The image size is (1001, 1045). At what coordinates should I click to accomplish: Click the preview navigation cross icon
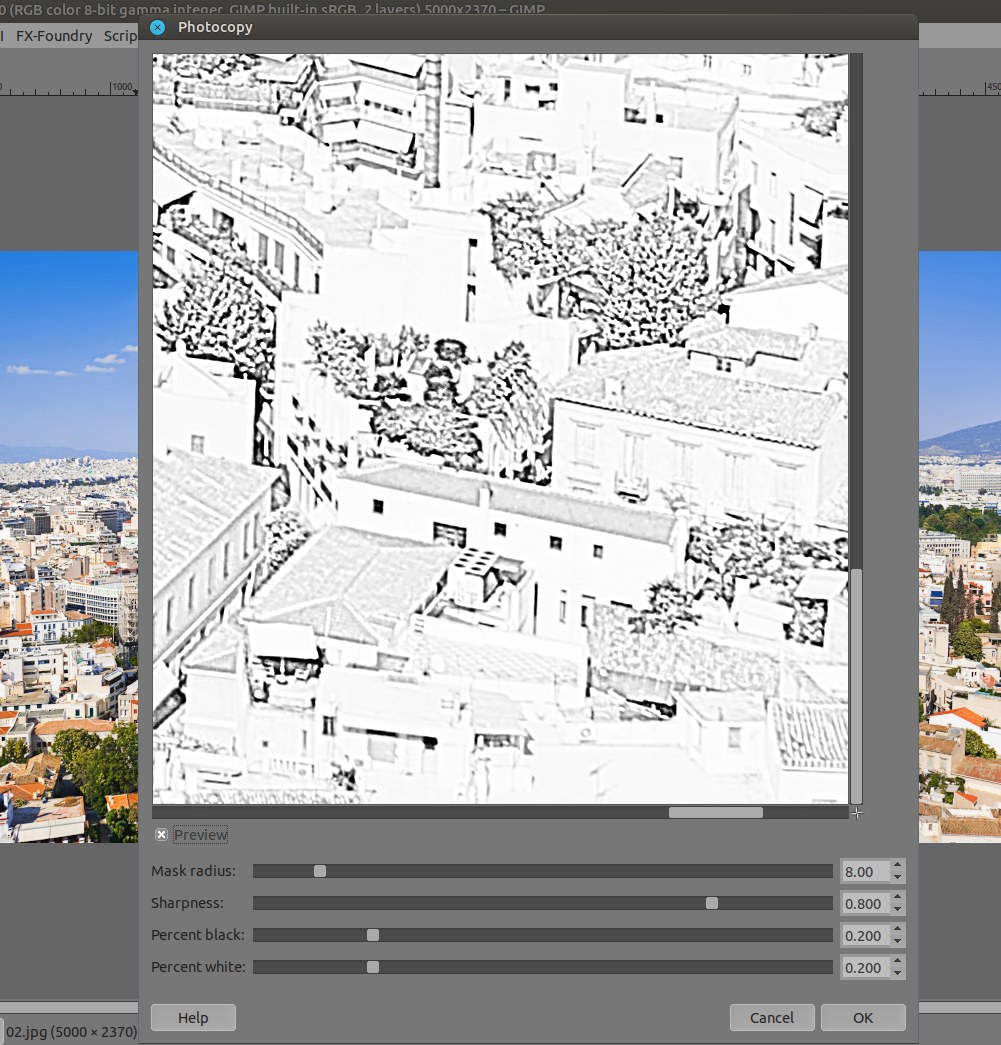856,813
